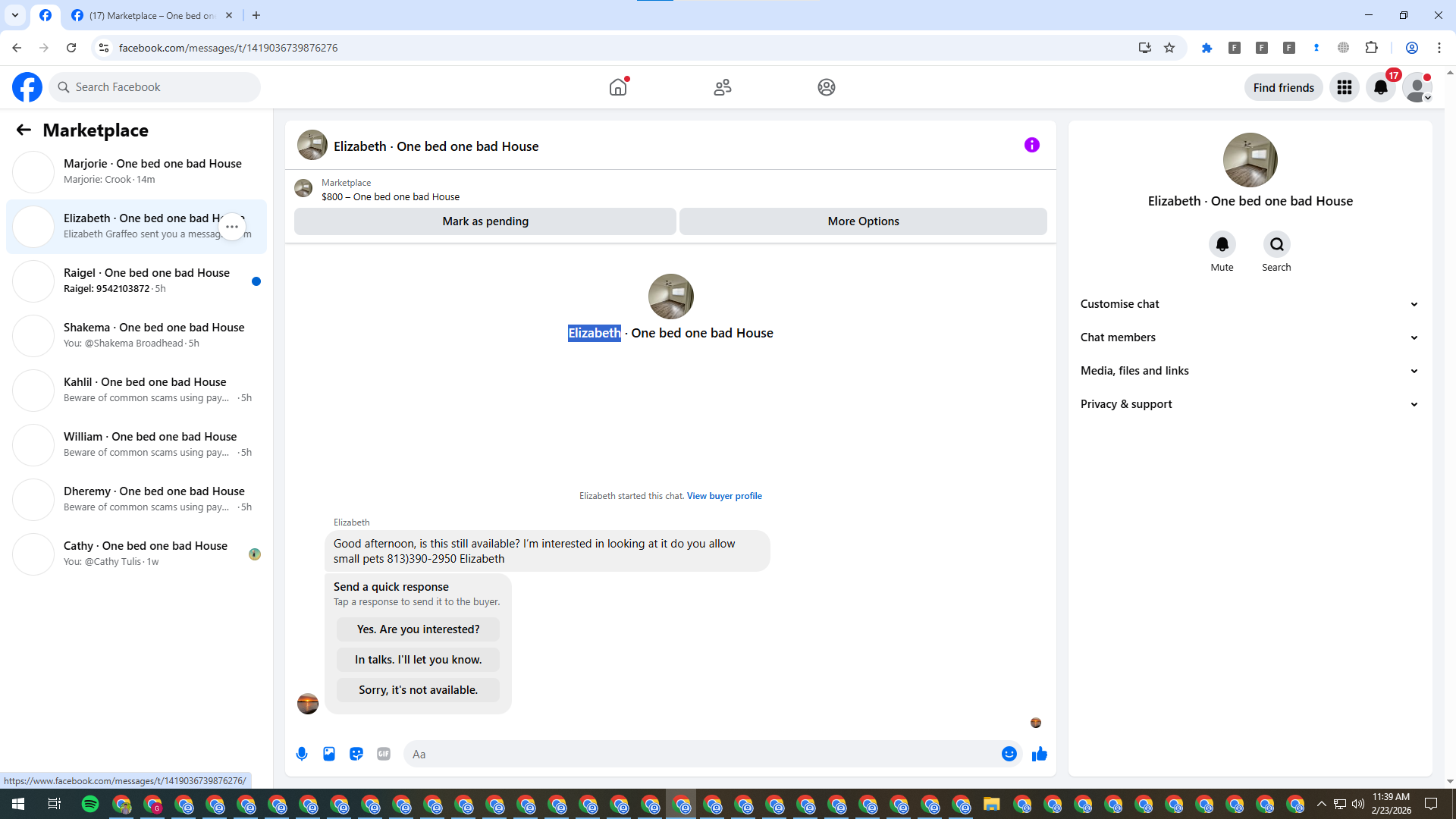The height and width of the screenshot is (819, 1456).
Task: Click the purple conversation info icon
Action: click(1031, 145)
